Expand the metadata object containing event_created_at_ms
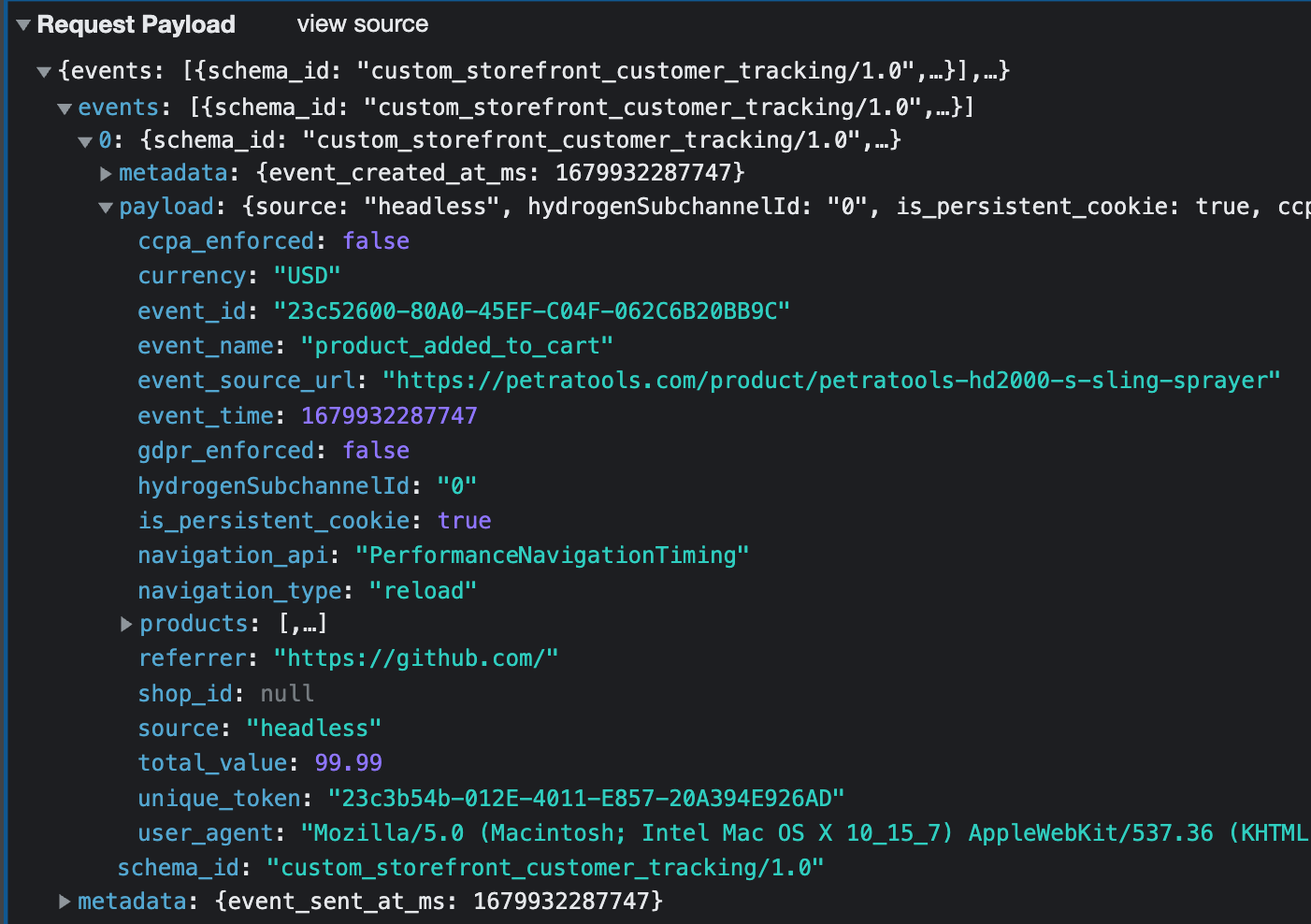Viewport: 1311px width, 924px height. 106,172
